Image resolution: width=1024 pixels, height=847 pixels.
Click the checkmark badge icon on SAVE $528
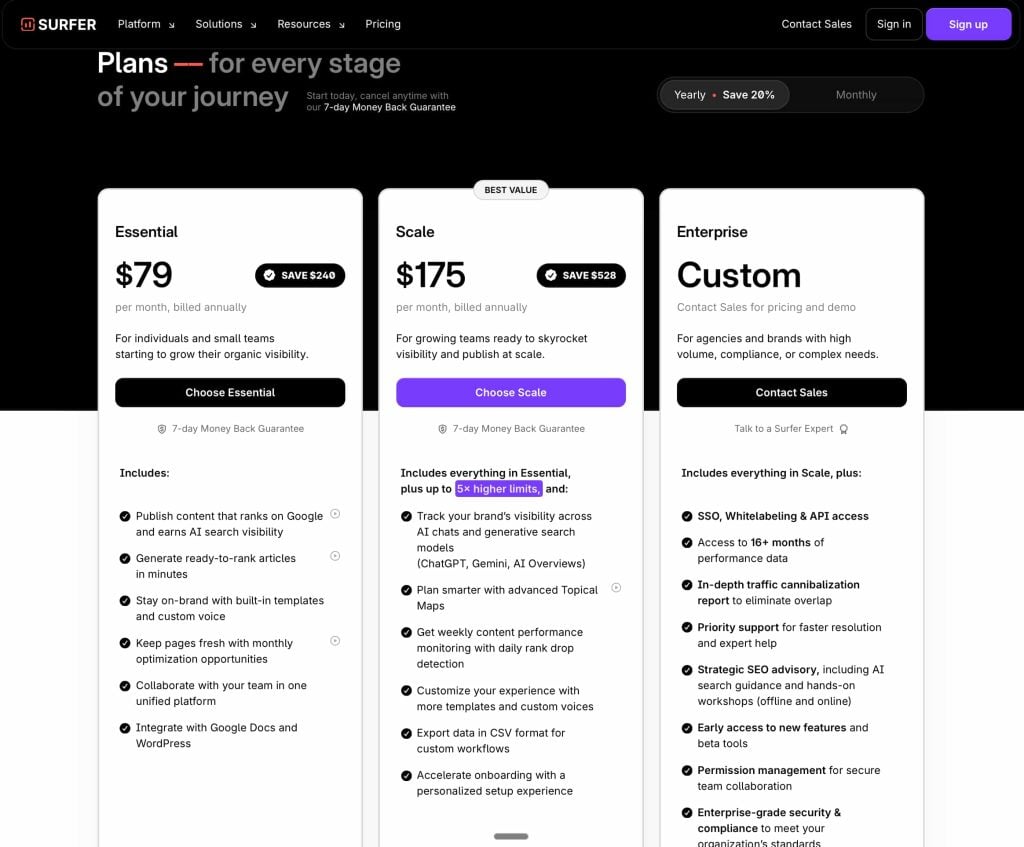click(x=550, y=275)
